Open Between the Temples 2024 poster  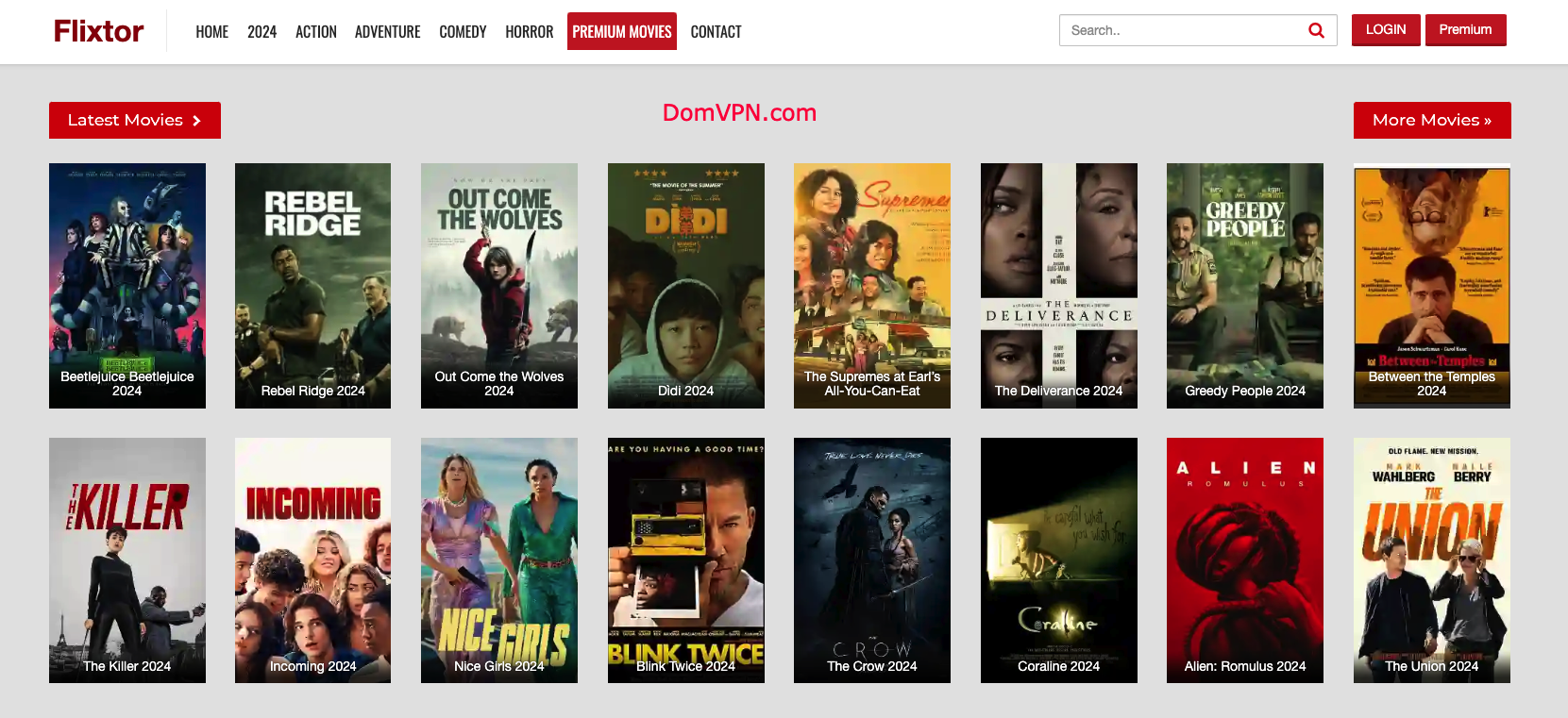tap(1432, 286)
